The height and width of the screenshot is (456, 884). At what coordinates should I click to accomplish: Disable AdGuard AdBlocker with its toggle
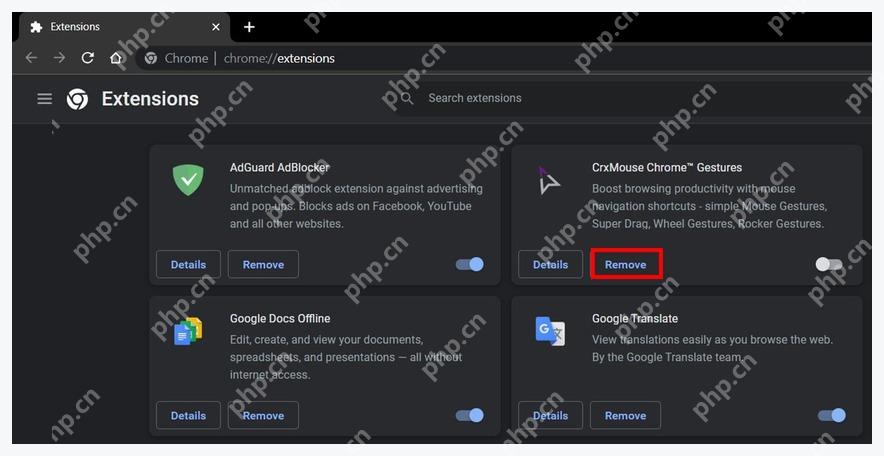pyautogui.click(x=470, y=264)
